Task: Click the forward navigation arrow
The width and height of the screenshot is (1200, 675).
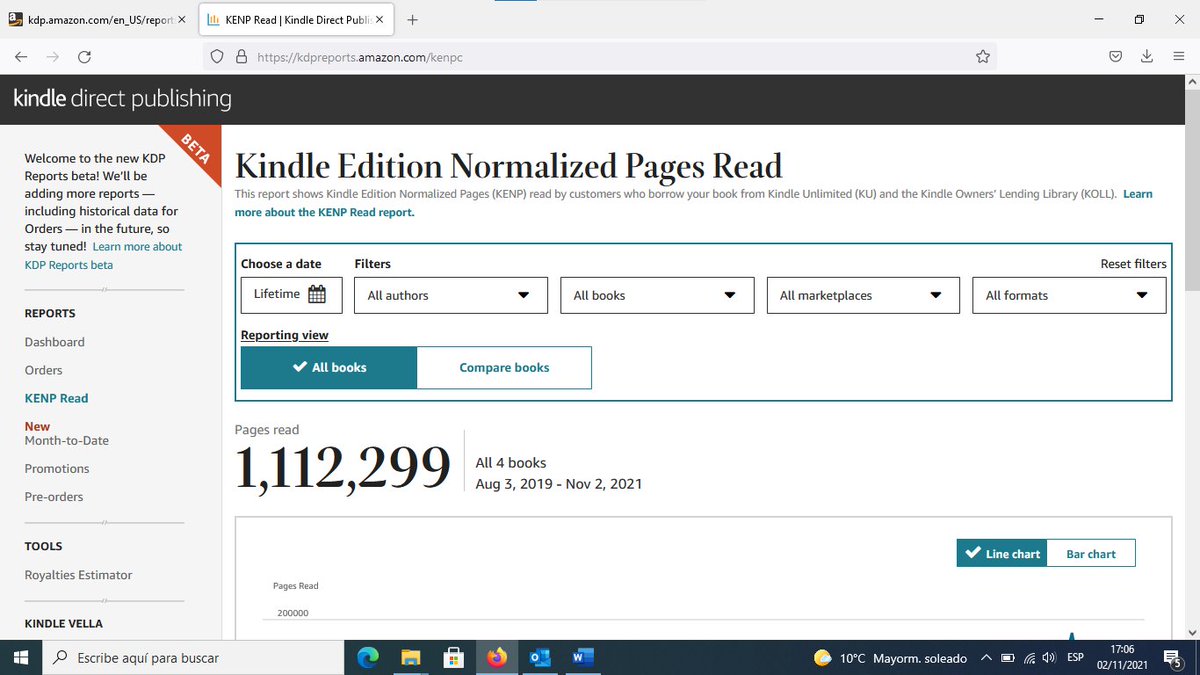Action: coord(53,57)
